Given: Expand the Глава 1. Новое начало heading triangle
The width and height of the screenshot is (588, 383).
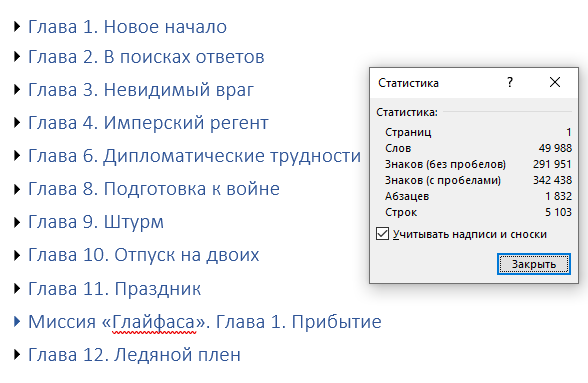Looking at the screenshot, I should click(17, 27).
